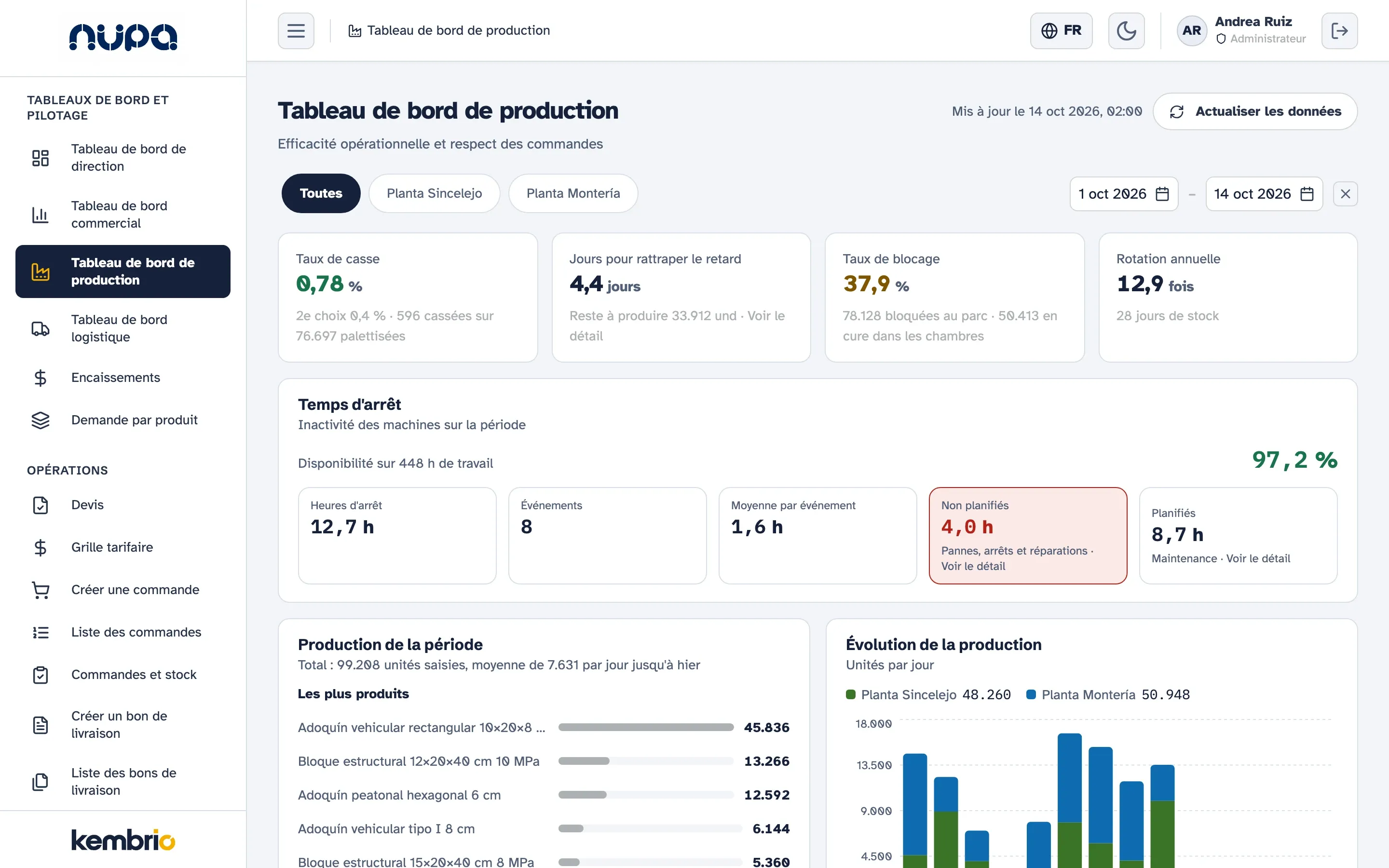1389x868 pixels.
Task: Select Planta Montería filter
Action: 573,193
